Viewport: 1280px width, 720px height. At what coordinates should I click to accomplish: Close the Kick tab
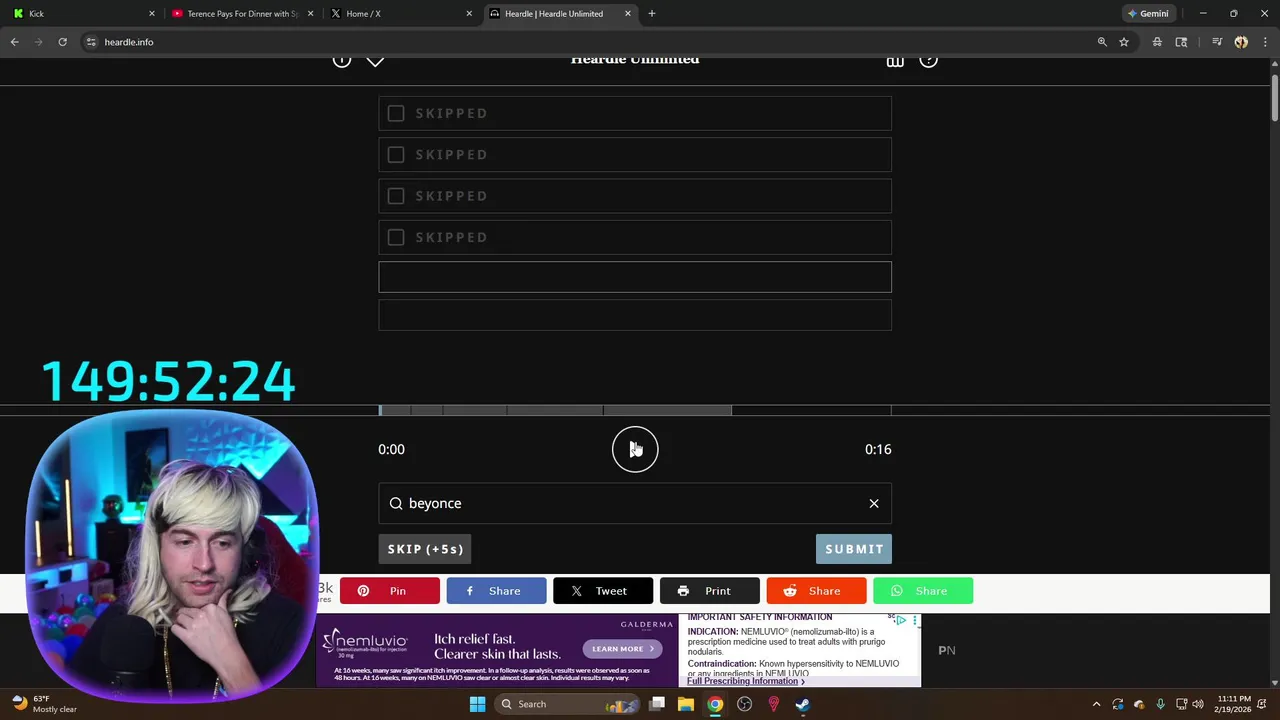(152, 13)
